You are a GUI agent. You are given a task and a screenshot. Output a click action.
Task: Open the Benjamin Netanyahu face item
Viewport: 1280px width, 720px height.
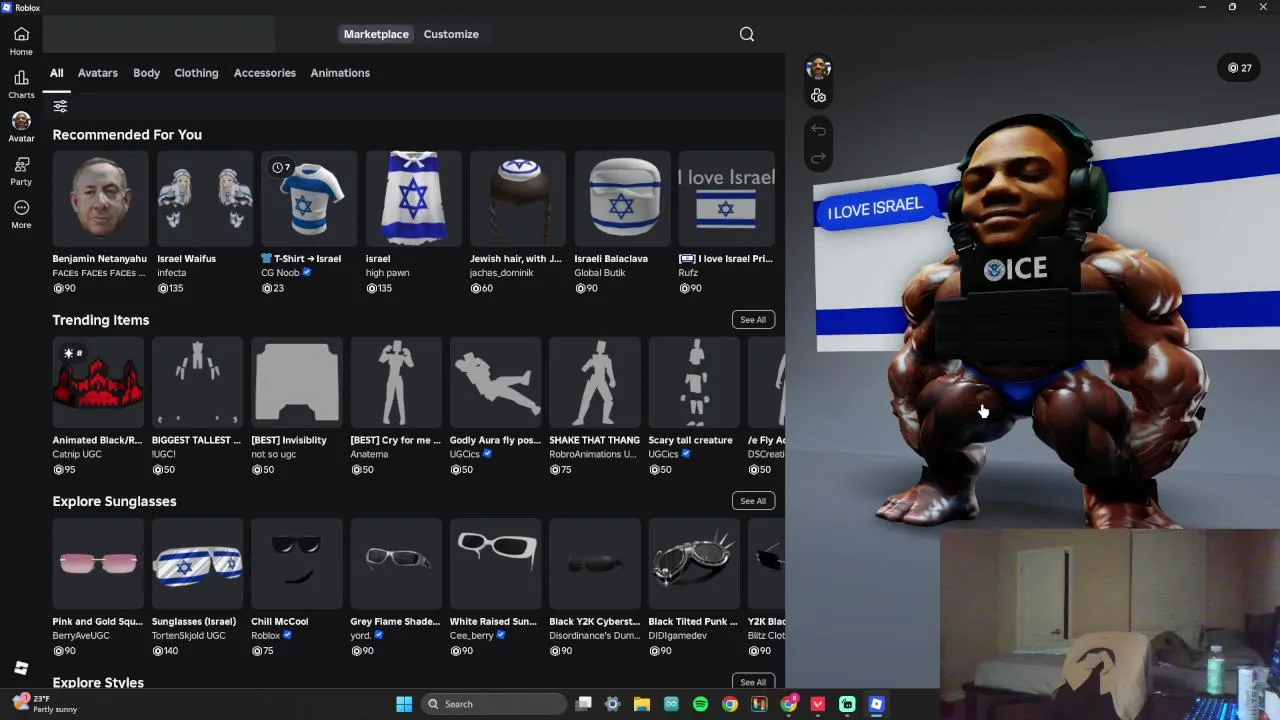(100, 198)
